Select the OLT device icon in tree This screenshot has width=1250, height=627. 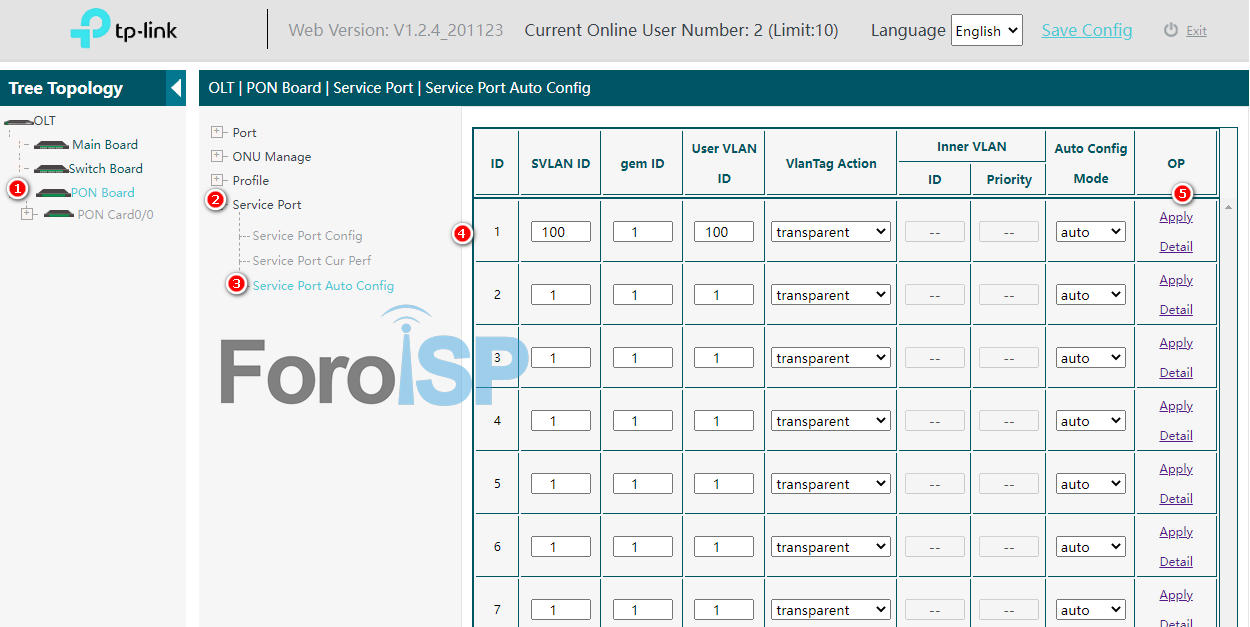point(18,121)
